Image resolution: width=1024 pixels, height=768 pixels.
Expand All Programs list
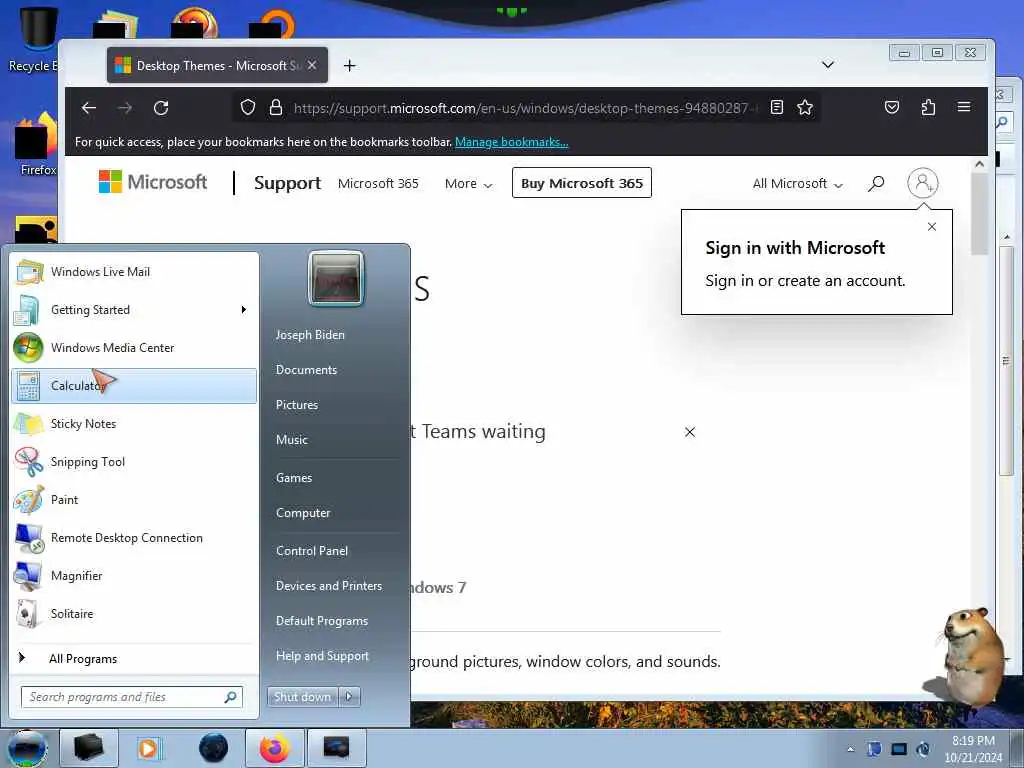coord(134,658)
